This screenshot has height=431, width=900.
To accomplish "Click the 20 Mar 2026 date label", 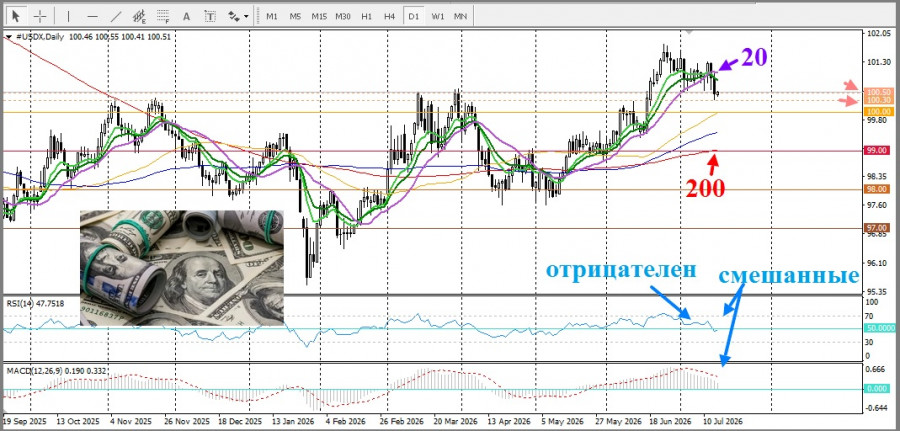I will click(x=456, y=420).
